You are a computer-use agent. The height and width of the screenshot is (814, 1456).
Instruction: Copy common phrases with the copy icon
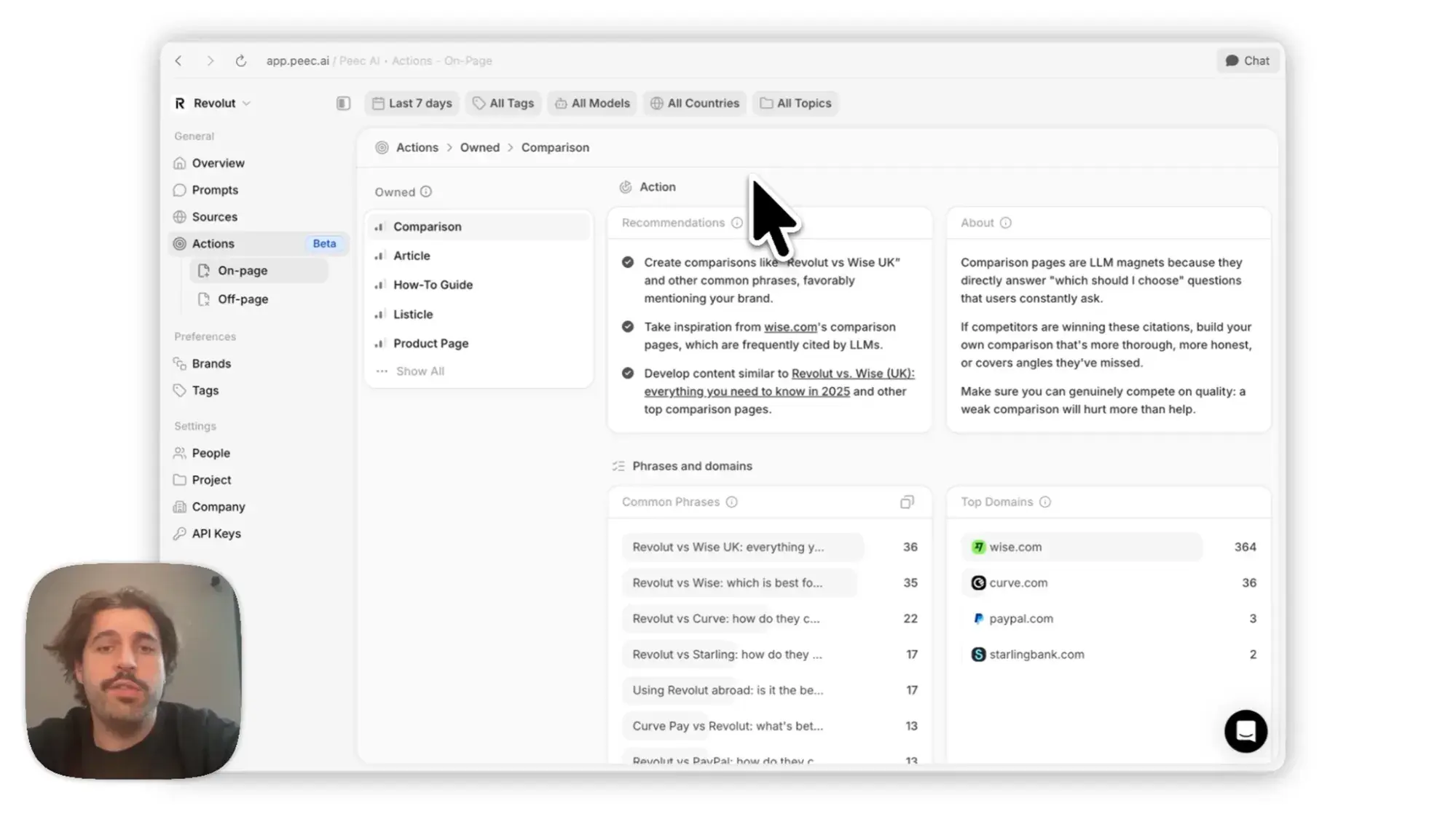click(x=907, y=502)
